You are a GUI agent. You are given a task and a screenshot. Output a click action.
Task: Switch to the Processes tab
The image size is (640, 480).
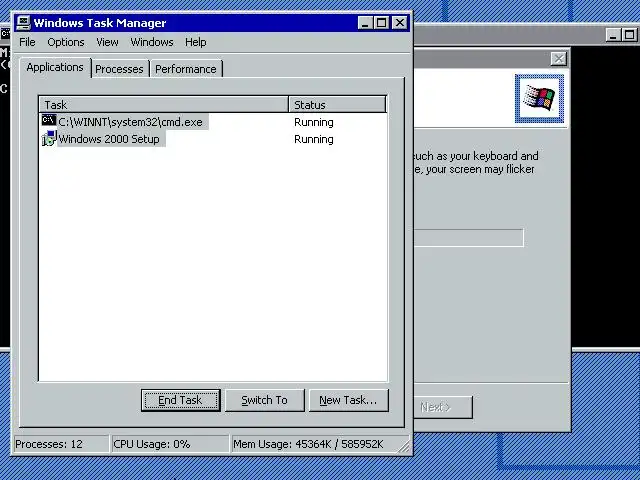(x=119, y=69)
